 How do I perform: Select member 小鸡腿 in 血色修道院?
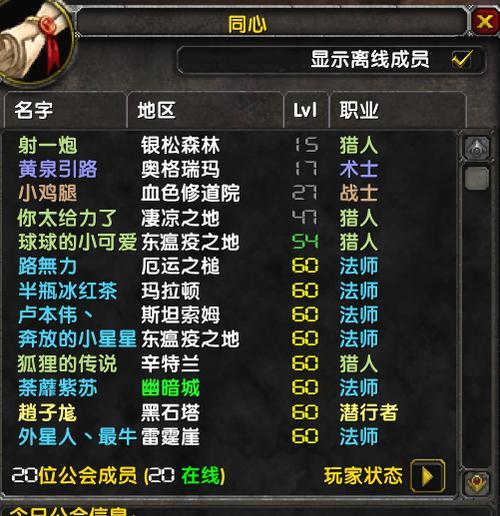pos(230,194)
